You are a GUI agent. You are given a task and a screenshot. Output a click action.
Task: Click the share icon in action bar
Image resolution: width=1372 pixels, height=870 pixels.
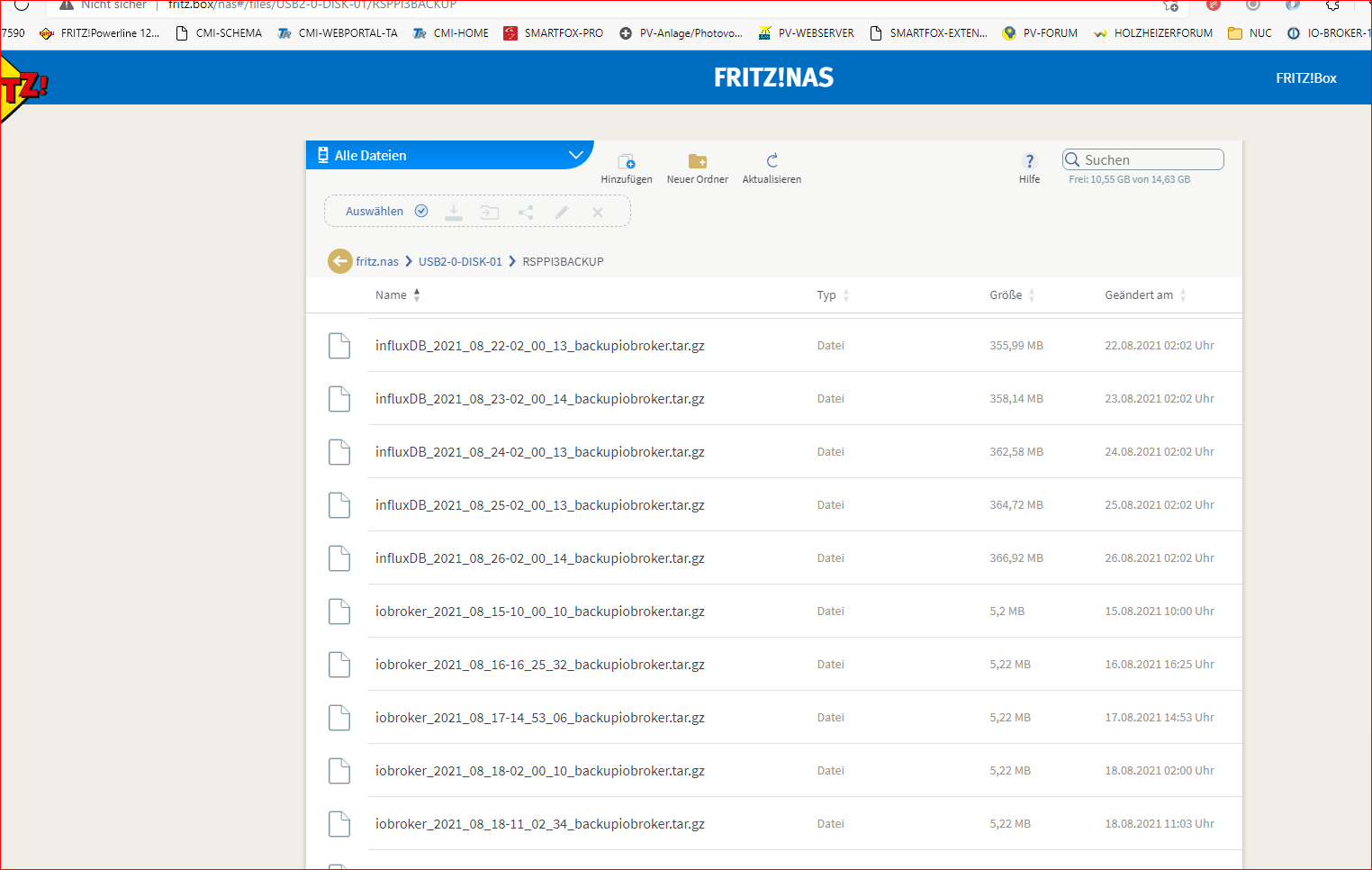click(526, 213)
